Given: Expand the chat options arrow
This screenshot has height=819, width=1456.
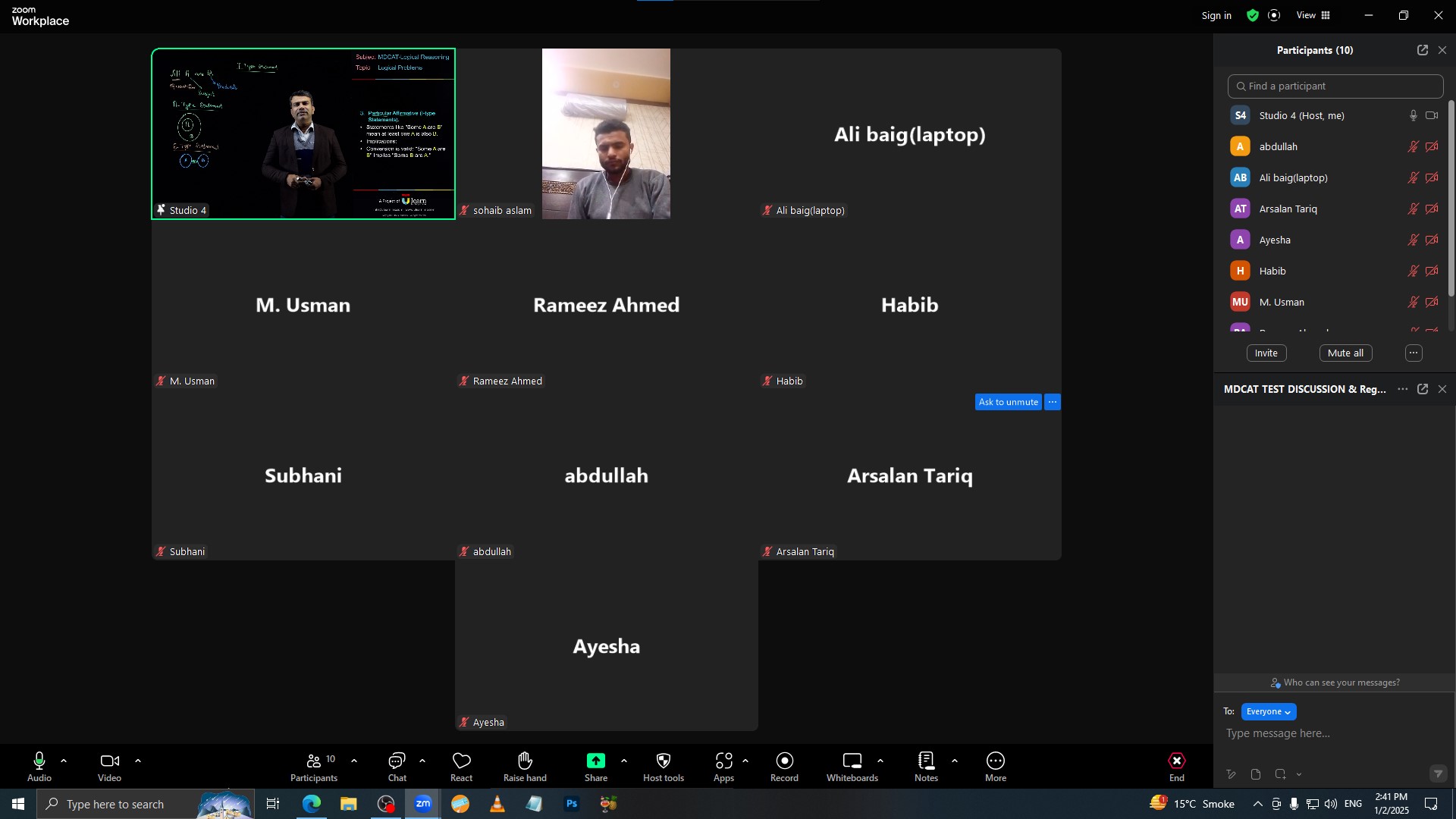Looking at the screenshot, I should pos(422,761).
